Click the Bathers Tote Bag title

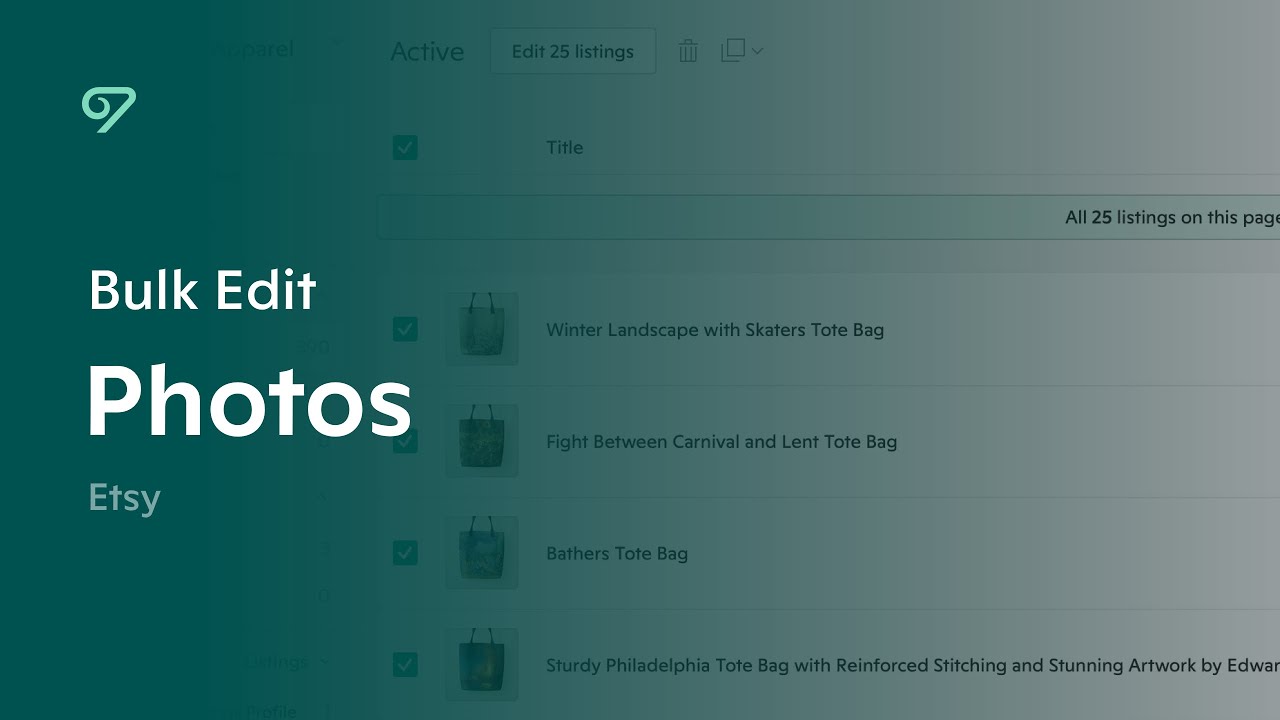point(617,554)
